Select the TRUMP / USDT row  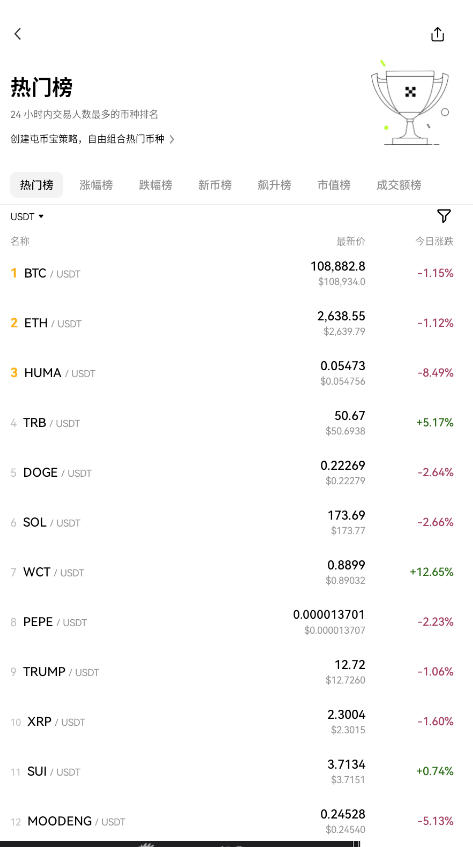[x=236, y=671]
